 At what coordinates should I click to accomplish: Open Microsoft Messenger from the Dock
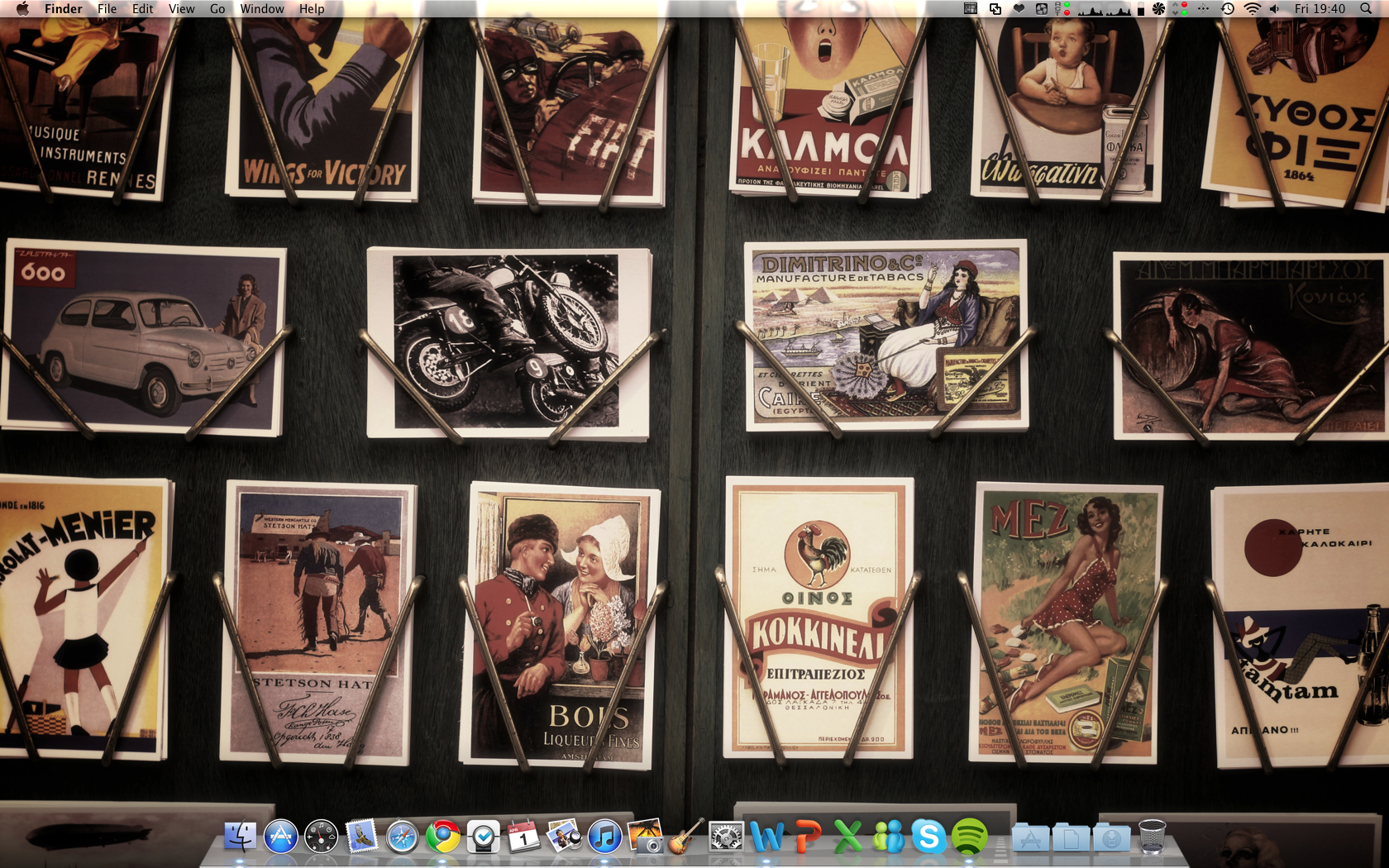(x=888, y=837)
